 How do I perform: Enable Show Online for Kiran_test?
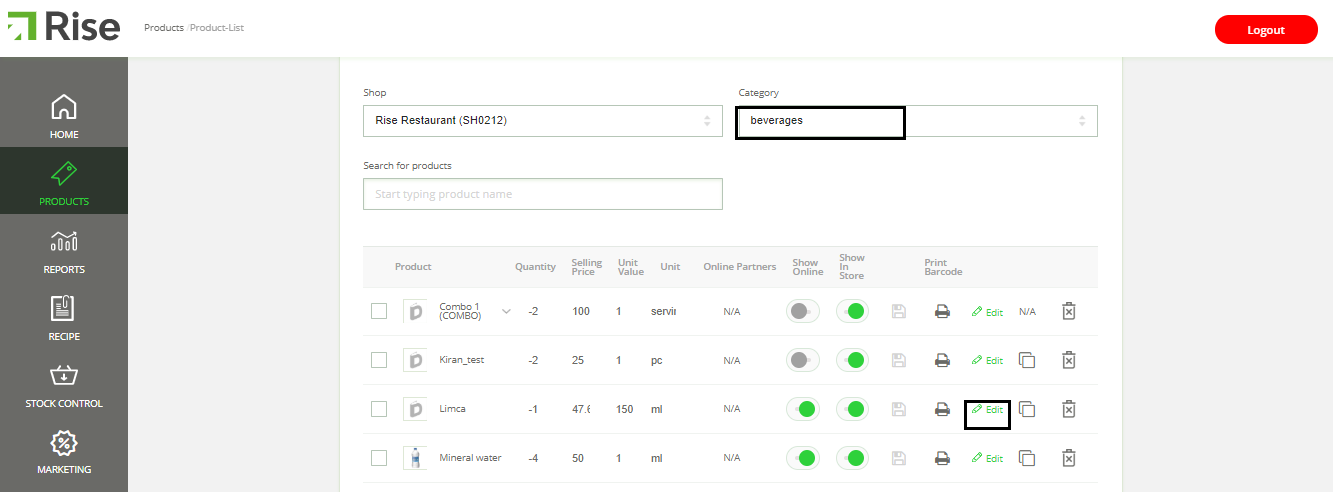pos(804,359)
